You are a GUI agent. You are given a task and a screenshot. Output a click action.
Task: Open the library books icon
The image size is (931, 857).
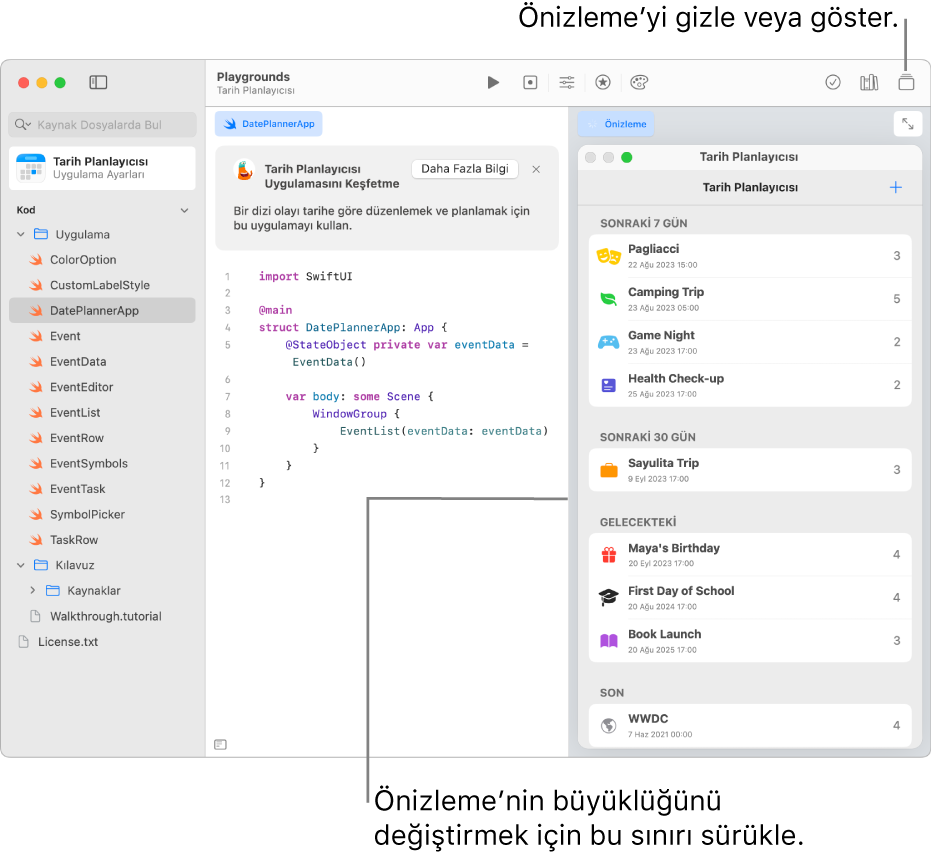tap(869, 82)
